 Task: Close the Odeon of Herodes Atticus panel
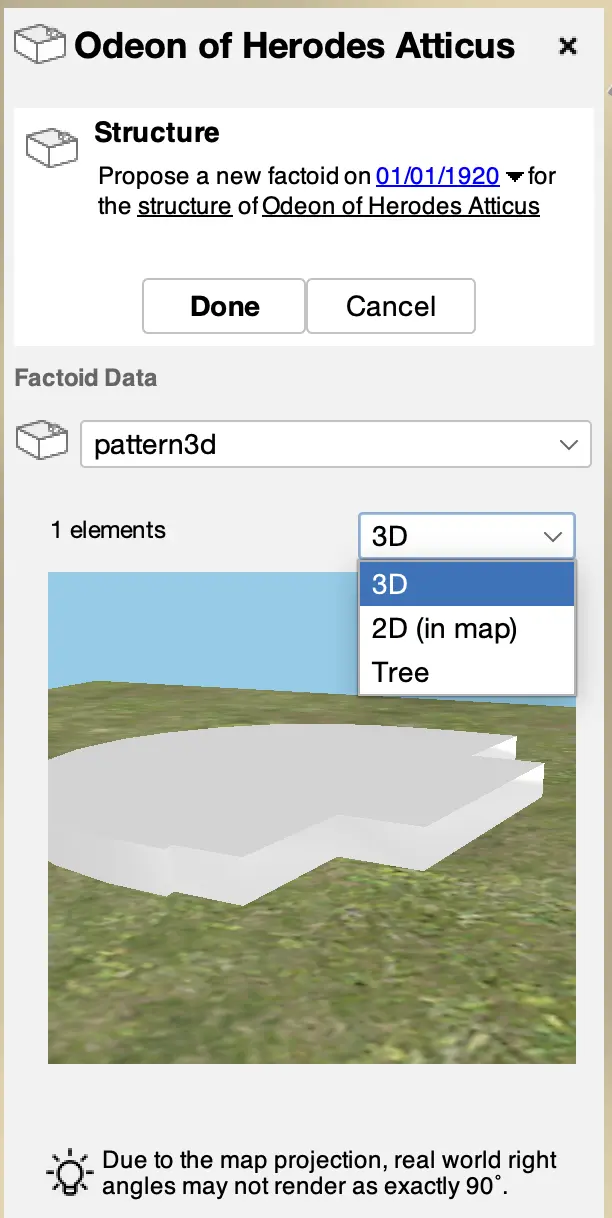pos(567,46)
